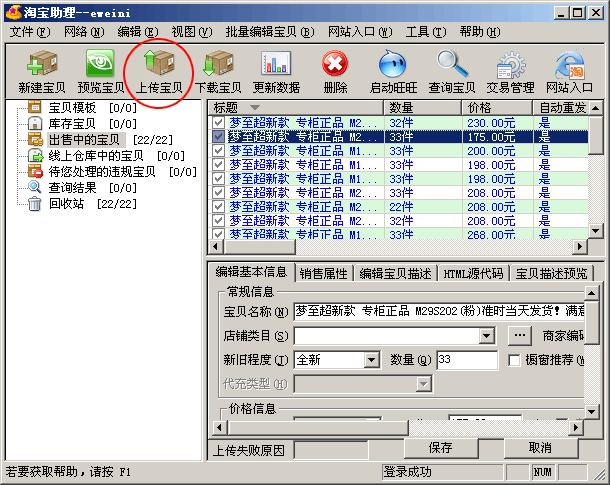Screen dimensions: 610x485
Task: Switch to HTML源代码 tab
Action: (x=473, y=273)
